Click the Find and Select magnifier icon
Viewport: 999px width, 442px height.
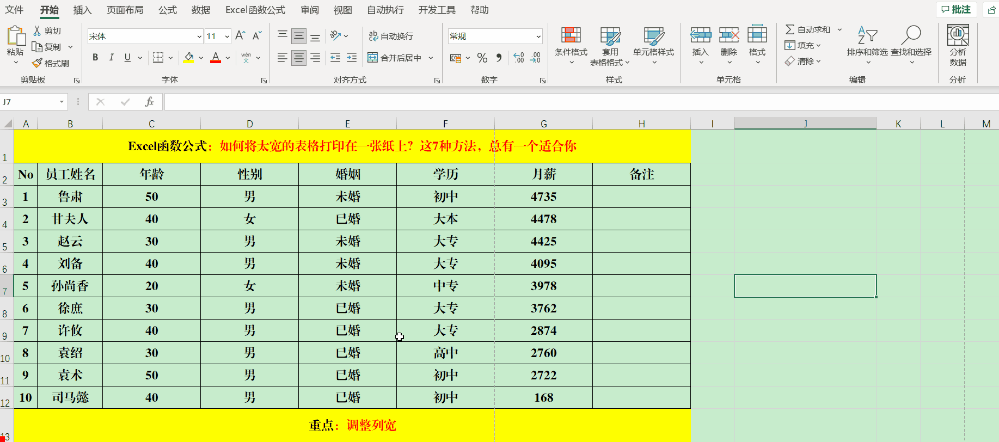tap(911, 35)
